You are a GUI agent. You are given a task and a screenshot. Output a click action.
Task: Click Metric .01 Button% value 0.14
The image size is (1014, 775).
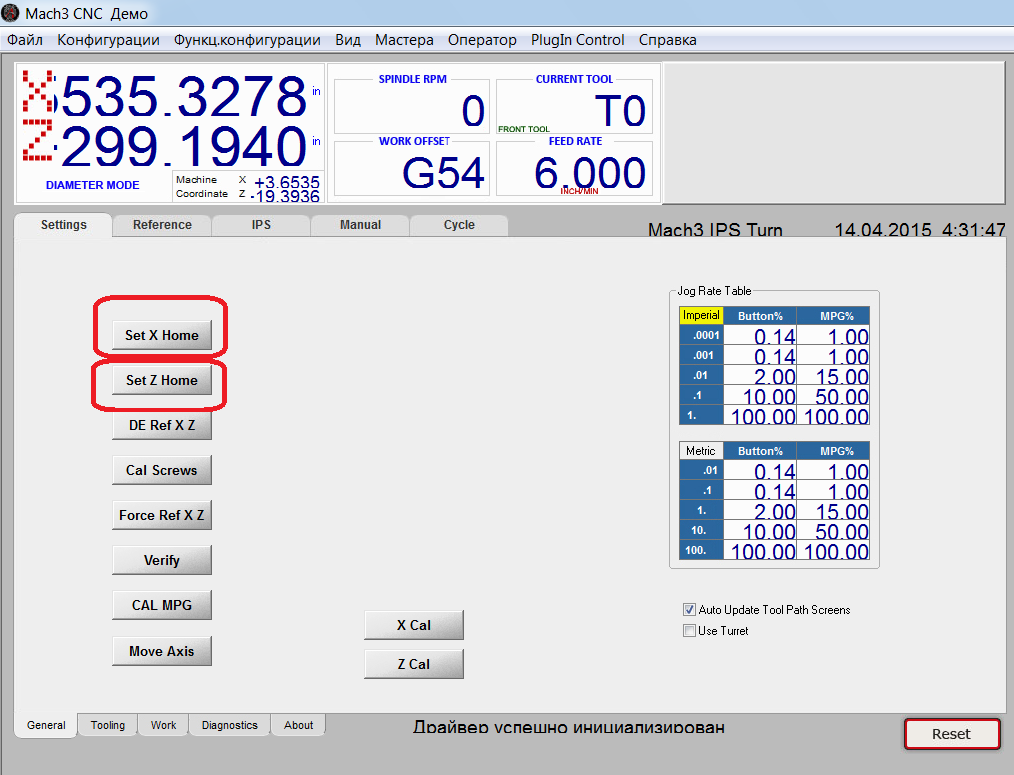pyautogui.click(x=760, y=470)
